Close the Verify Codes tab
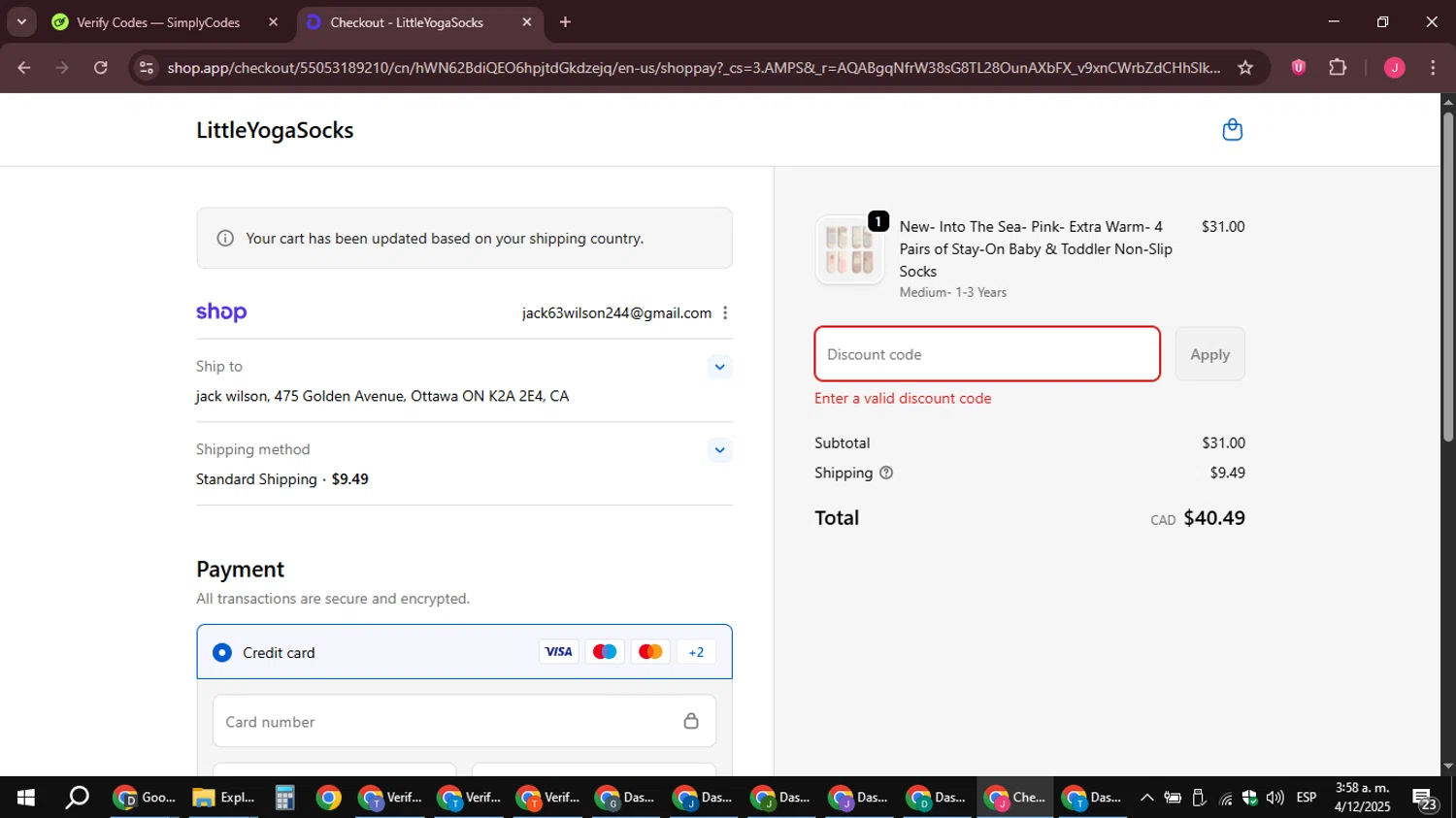 273,21
